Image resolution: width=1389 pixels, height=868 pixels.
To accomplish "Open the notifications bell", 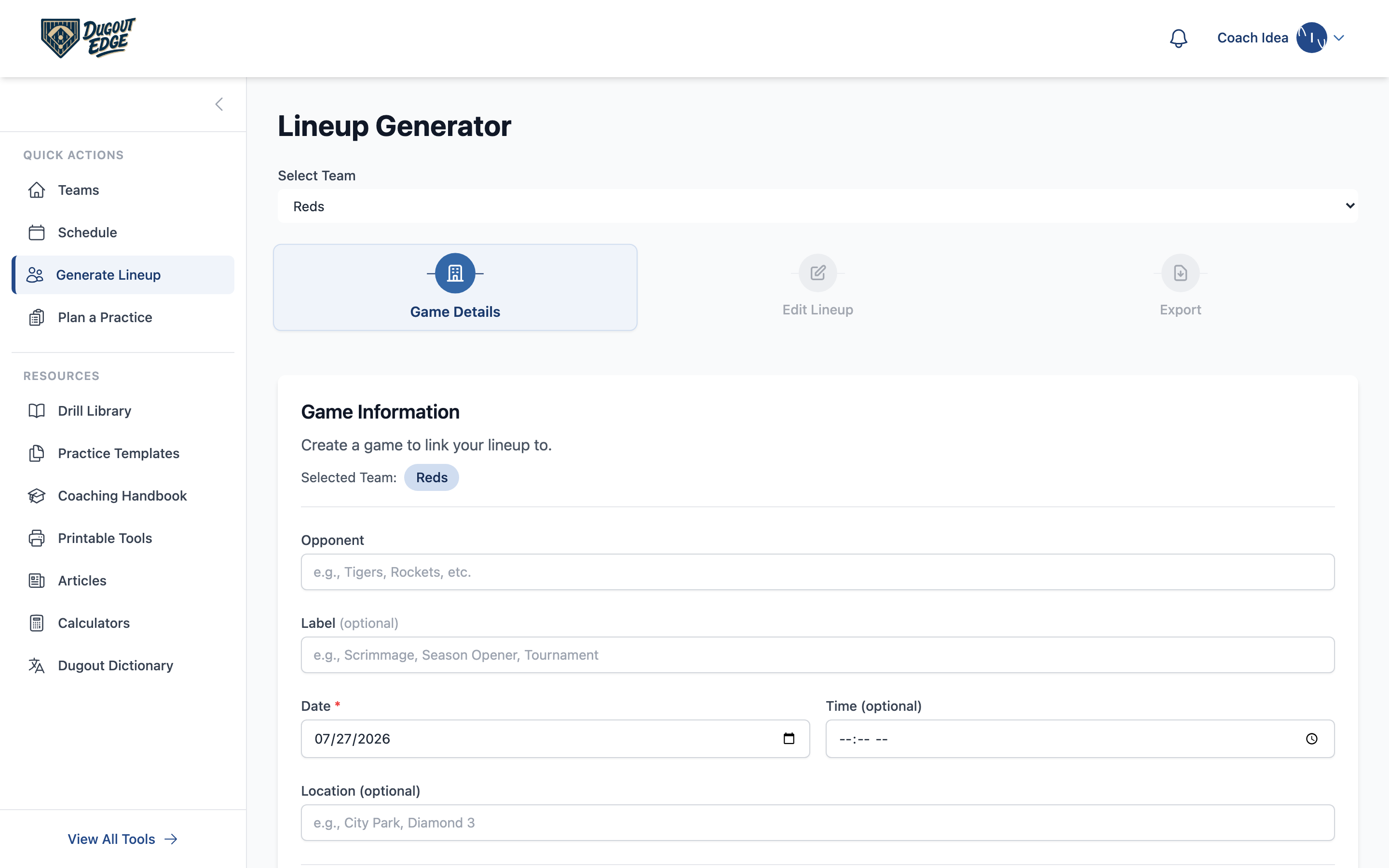I will coord(1178,38).
